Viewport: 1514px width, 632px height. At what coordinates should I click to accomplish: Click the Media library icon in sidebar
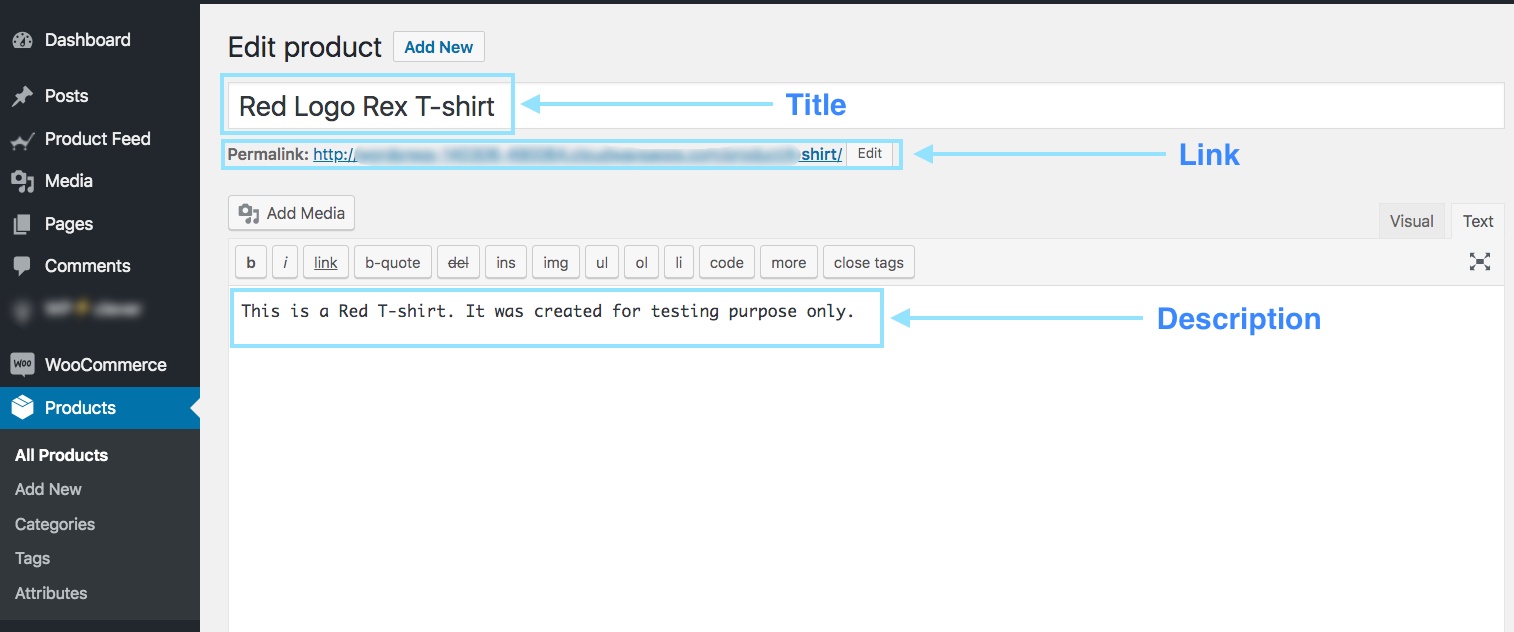pyautogui.click(x=22, y=182)
